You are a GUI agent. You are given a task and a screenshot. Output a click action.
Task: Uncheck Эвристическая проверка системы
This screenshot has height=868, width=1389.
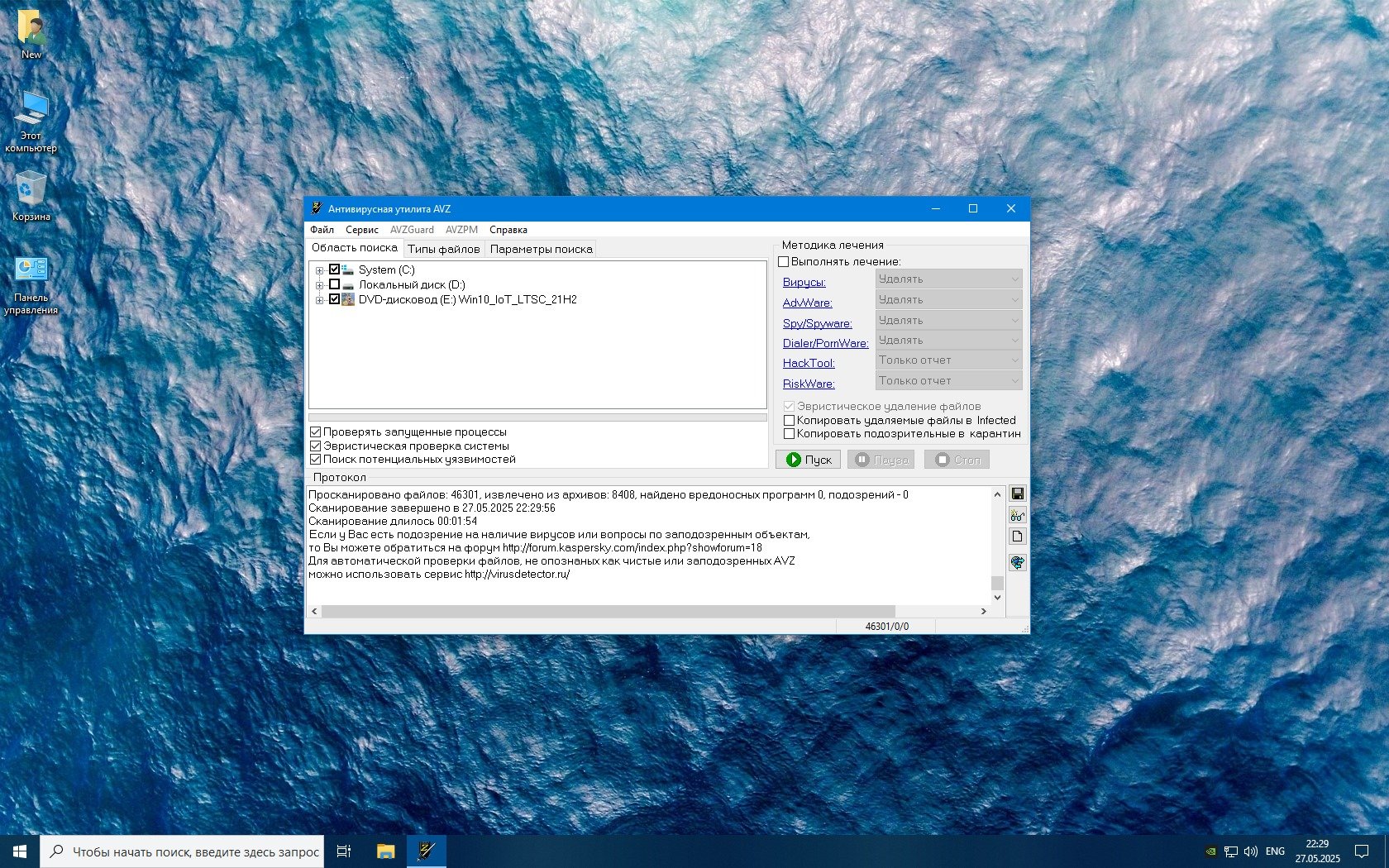tap(315, 446)
